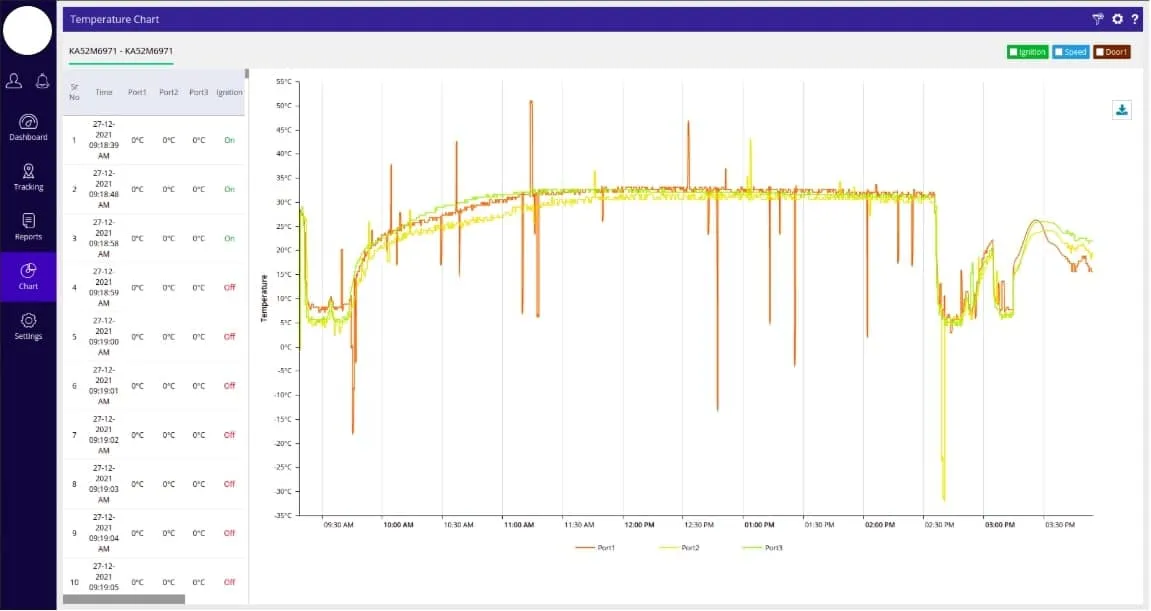Open Settings from the left sidebar
The width and height of the screenshot is (1151, 611).
click(28, 326)
